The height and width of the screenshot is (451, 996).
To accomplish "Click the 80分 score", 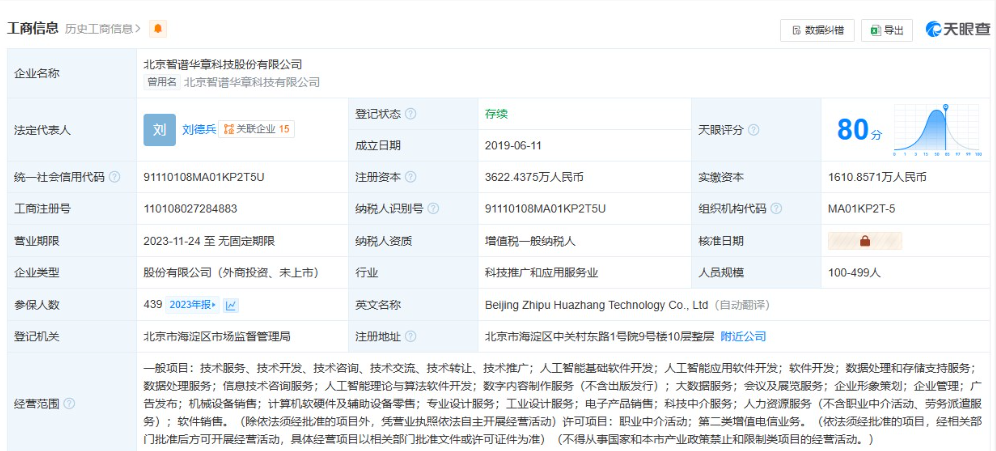I will point(859,130).
